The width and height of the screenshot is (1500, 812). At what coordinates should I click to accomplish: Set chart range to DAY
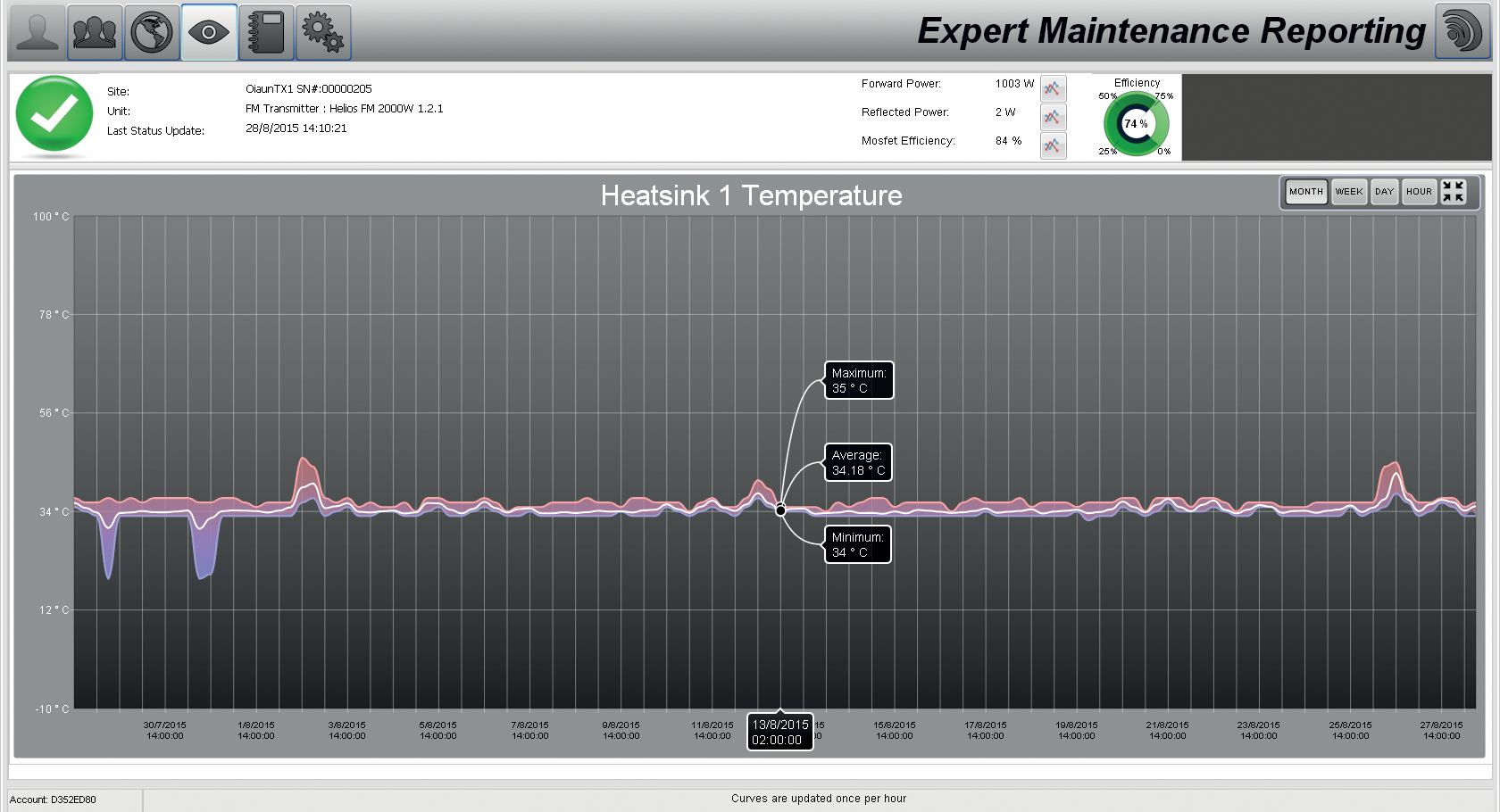tap(1384, 192)
